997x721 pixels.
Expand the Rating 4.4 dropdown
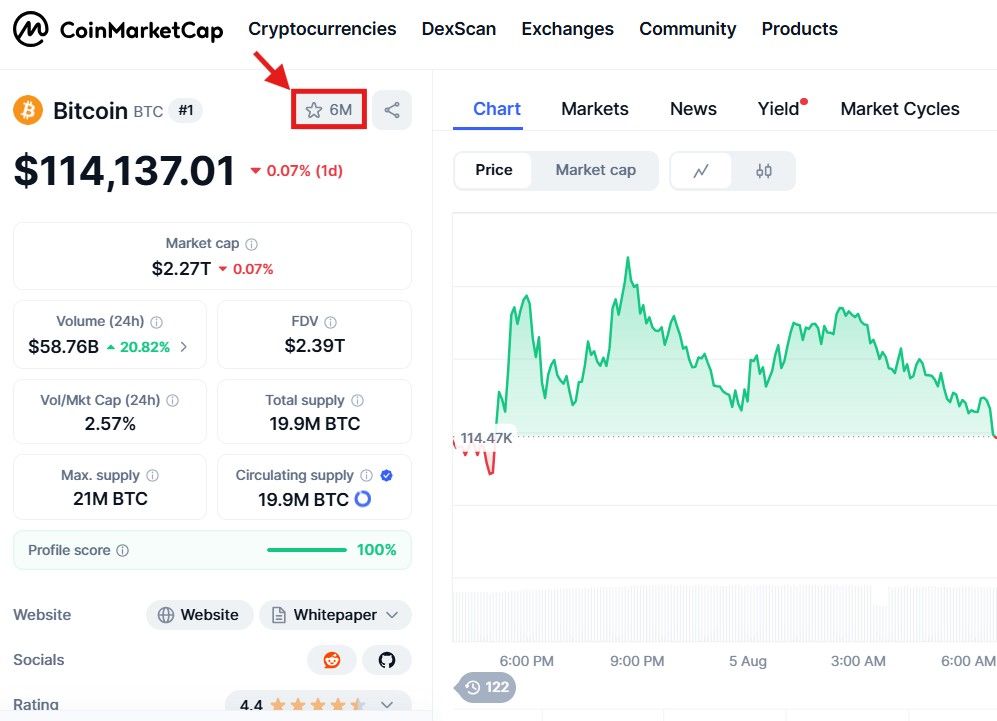(387, 705)
